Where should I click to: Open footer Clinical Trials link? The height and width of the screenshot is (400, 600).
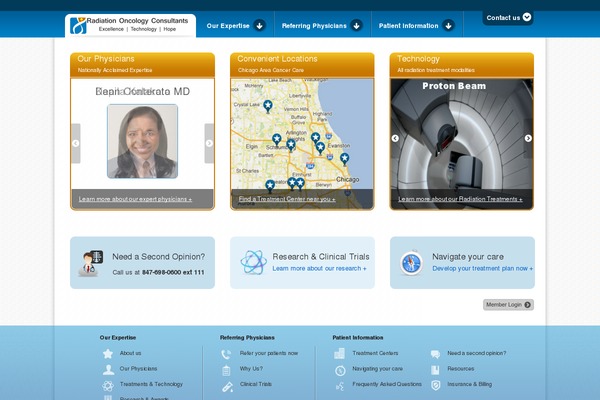pos(256,384)
